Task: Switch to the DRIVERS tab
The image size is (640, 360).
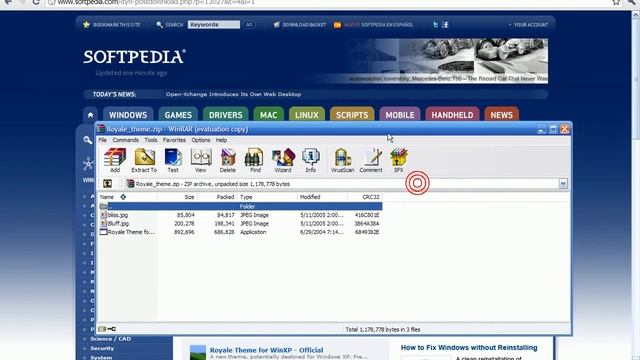Action: [226, 115]
